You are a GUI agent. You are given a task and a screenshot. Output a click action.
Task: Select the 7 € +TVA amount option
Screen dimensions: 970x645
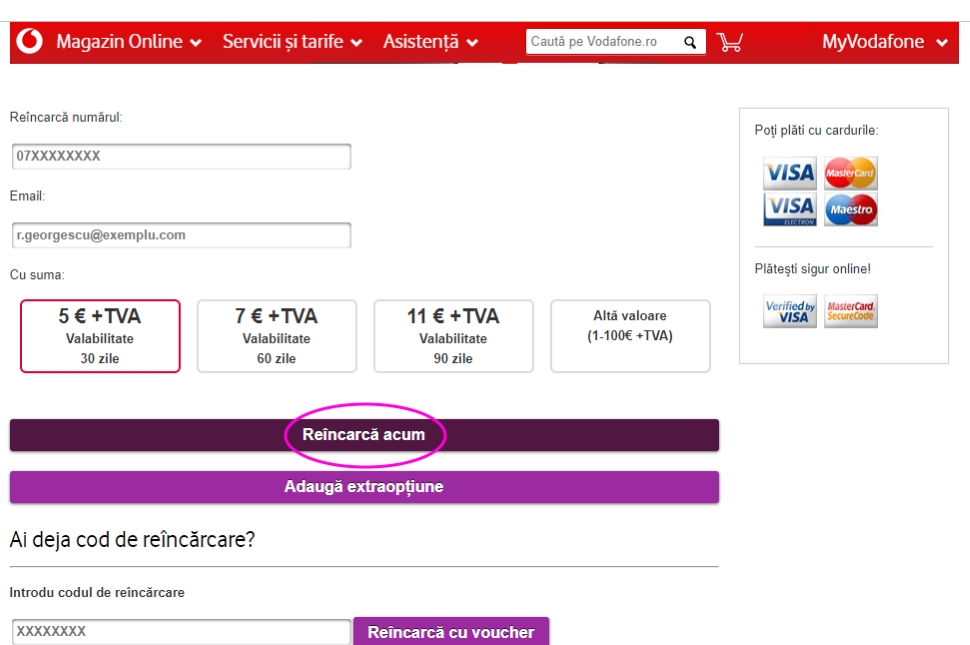[276, 336]
